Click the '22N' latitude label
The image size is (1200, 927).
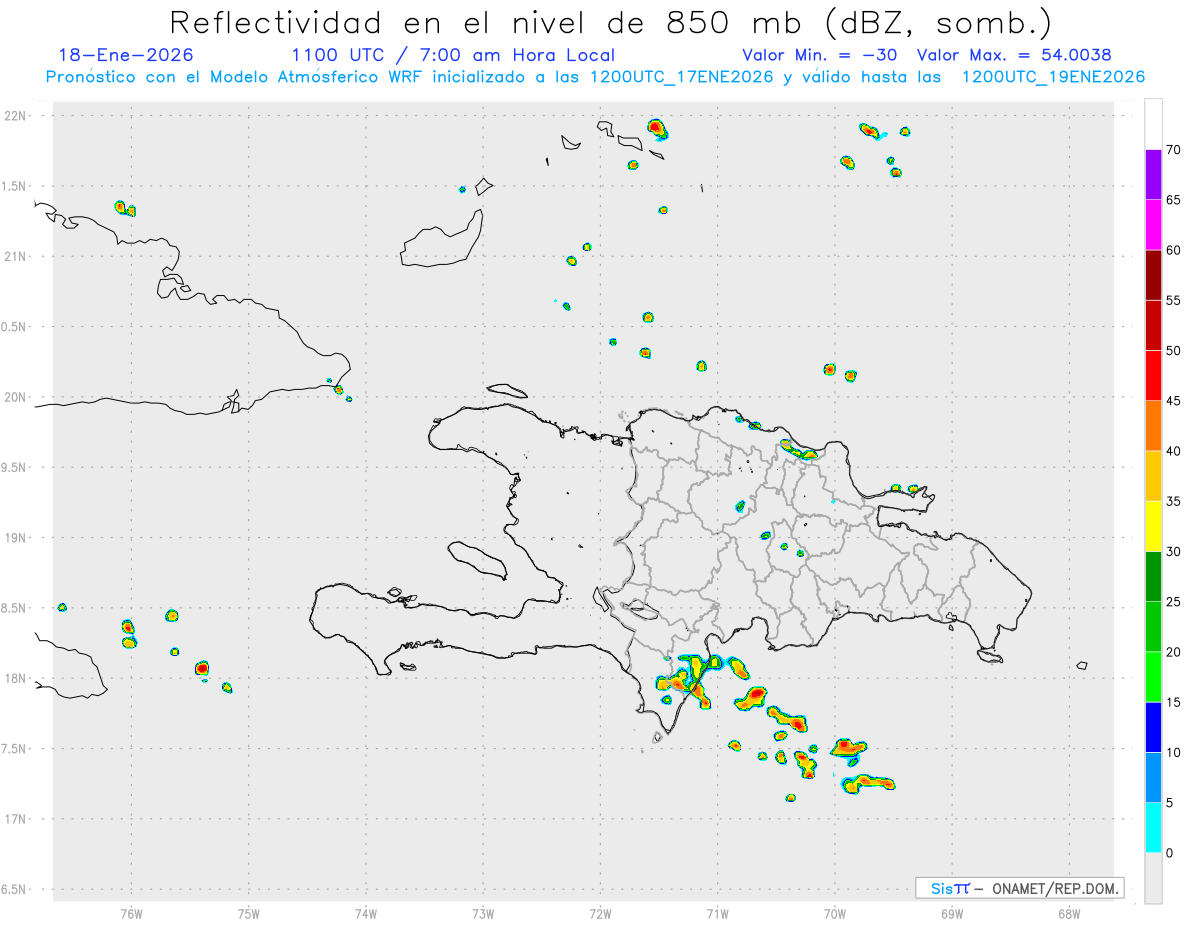(17, 116)
